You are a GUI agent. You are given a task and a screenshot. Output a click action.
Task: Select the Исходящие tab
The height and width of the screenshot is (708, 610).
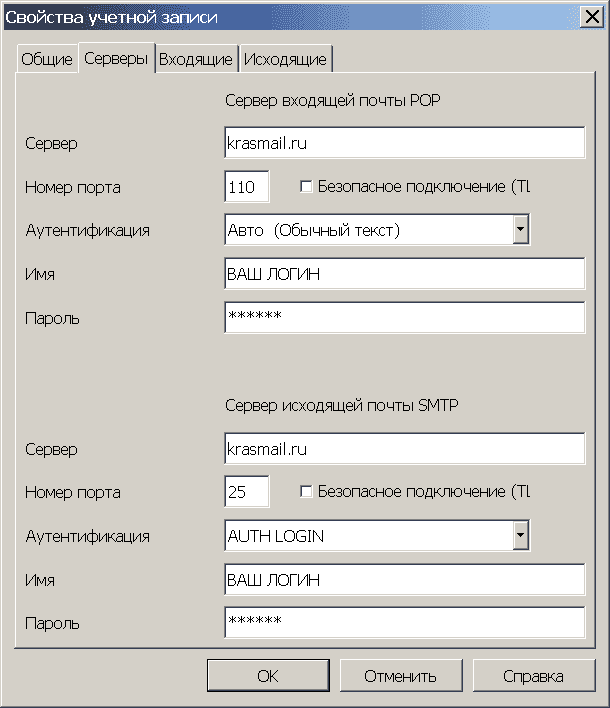click(x=285, y=59)
